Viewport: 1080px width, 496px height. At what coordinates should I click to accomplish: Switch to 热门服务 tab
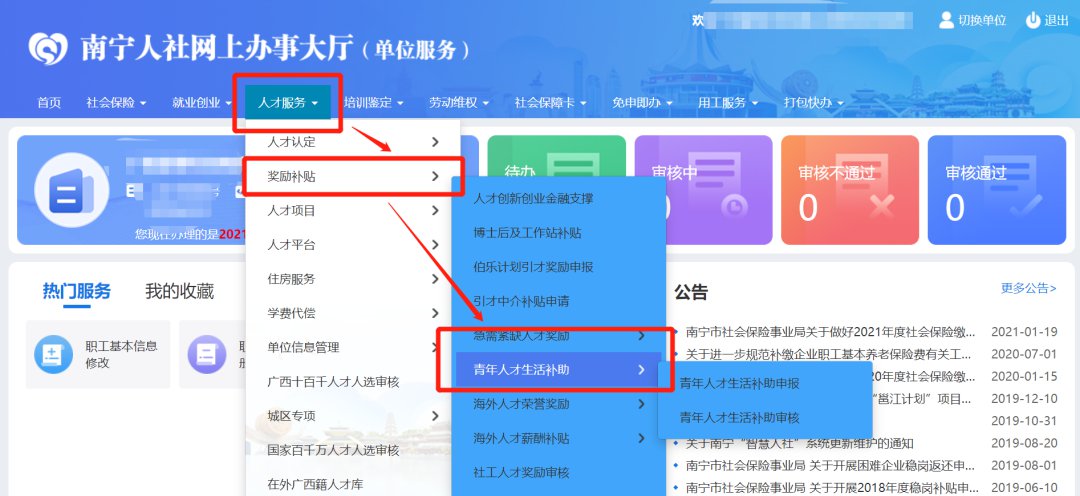pos(76,291)
